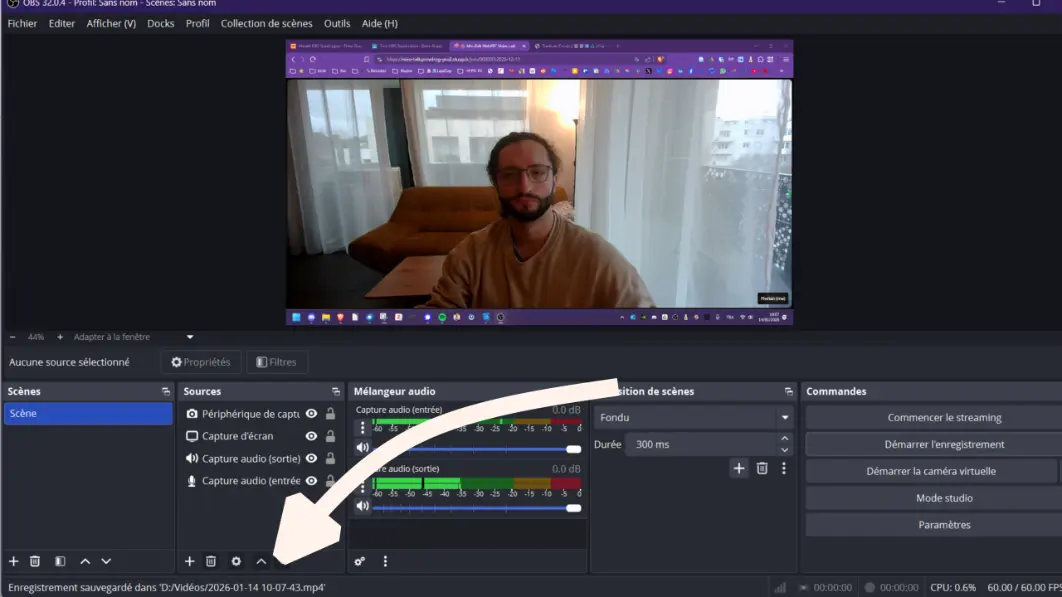The width and height of the screenshot is (1062, 597).
Task: Open advanced audio properties gears icon
Action: click(360, 562)
